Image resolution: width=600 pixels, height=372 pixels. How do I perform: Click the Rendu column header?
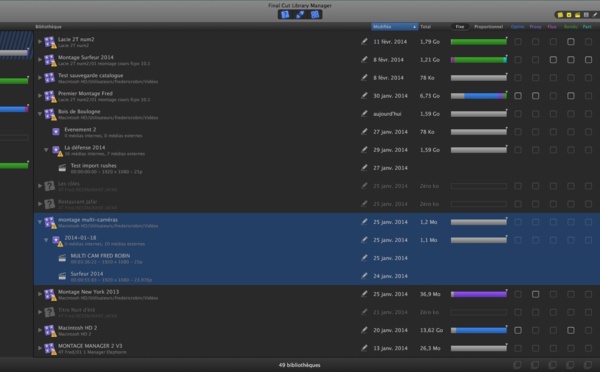[571, 27]
